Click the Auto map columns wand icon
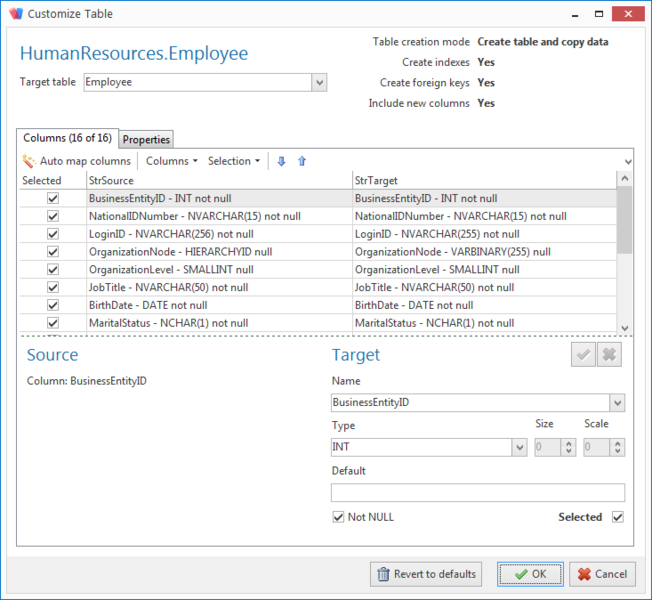The image size is (652, 600). click(x=29, y=161)
